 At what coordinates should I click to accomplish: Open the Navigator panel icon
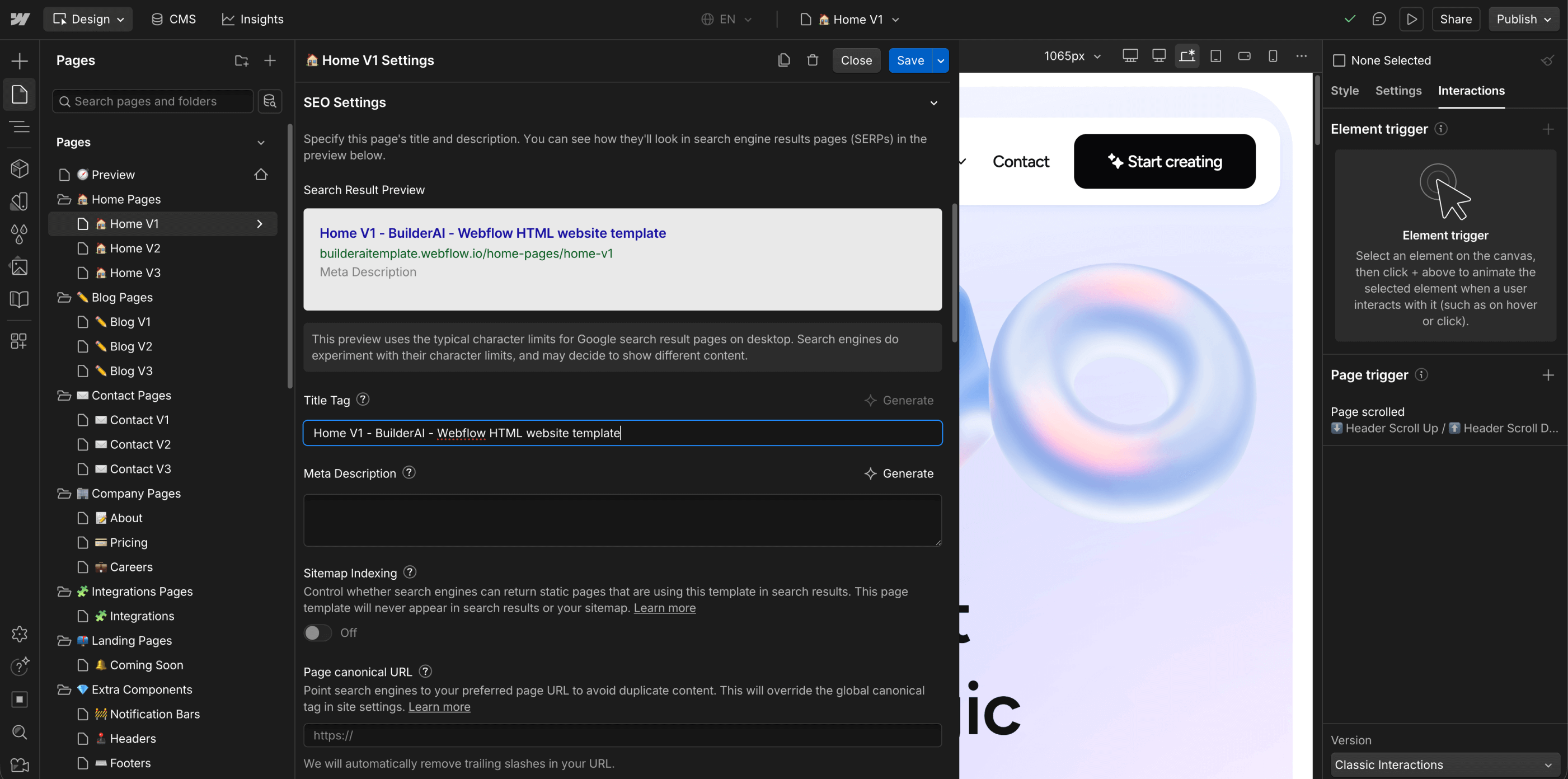pyautogui.click(x=20, y=126)
